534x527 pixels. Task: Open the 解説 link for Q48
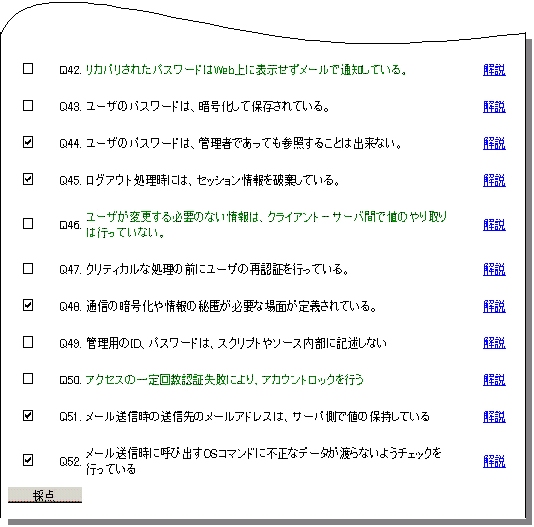coord(494,307)
